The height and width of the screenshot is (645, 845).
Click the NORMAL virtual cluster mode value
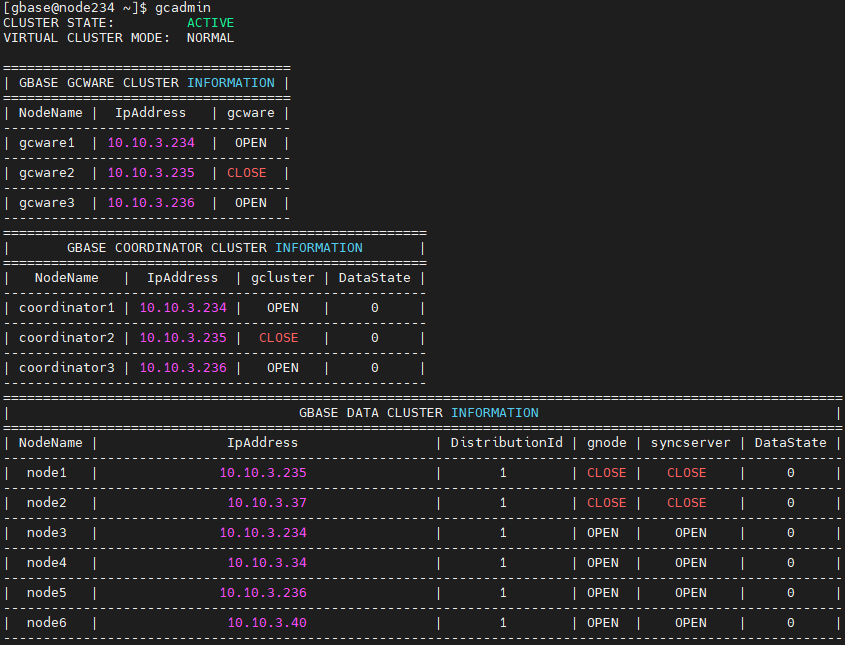[211, 38]
